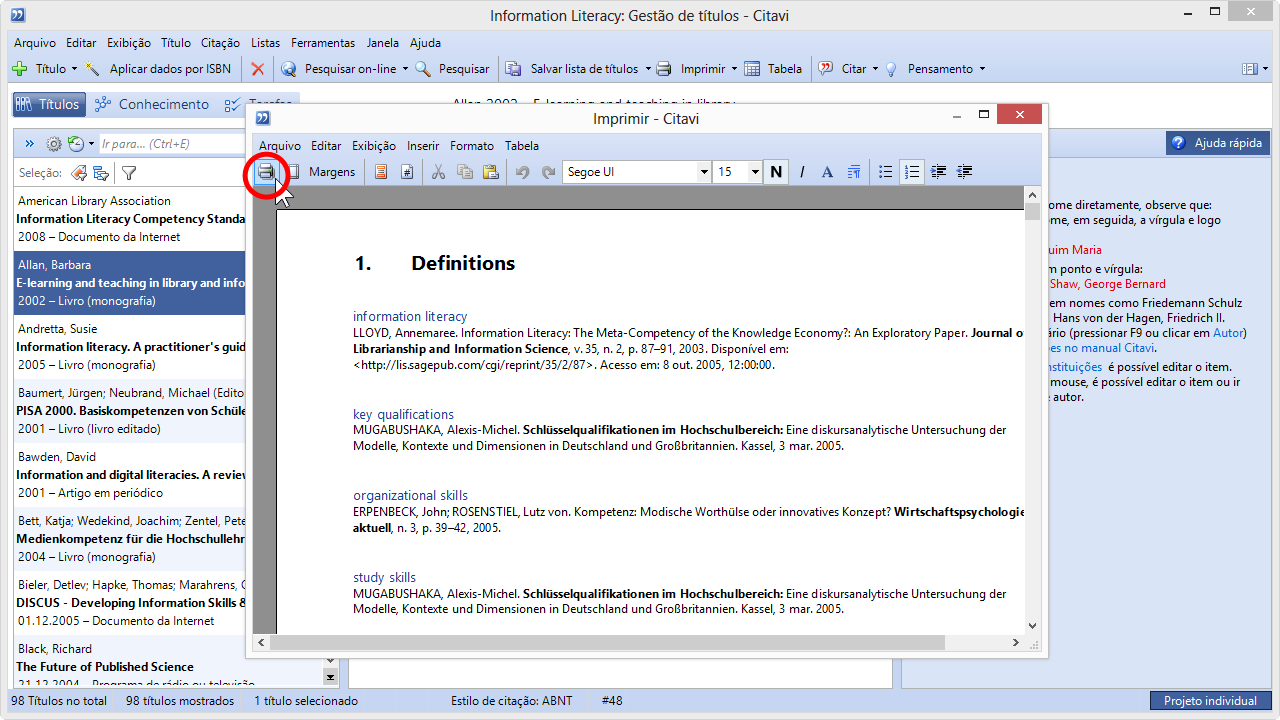The width and height of the screenshot is (1280, 720).
Task: Click the filter funnel icon
Action: point(129,173)
